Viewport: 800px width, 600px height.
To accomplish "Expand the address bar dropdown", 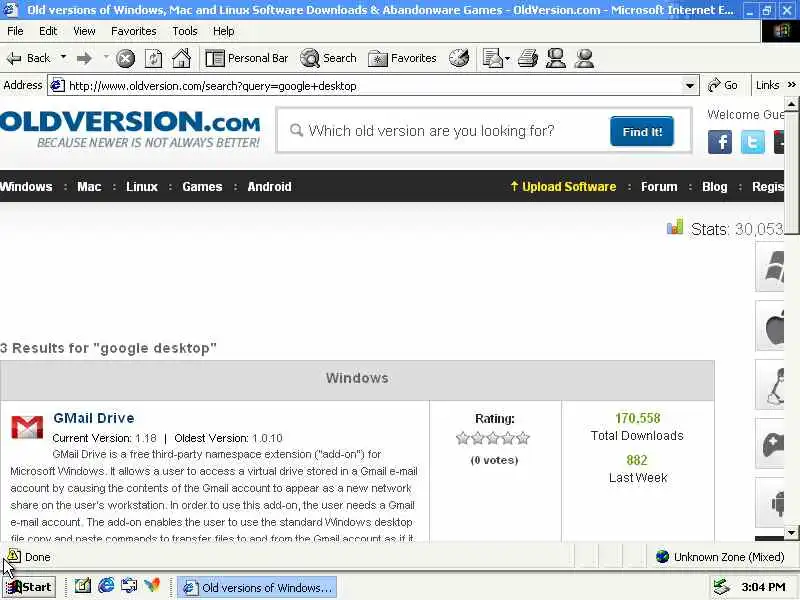I will pos(690,86).
